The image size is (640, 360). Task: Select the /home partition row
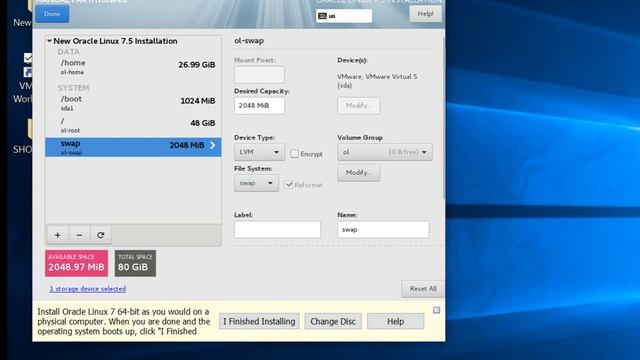[x=133, y=67]
